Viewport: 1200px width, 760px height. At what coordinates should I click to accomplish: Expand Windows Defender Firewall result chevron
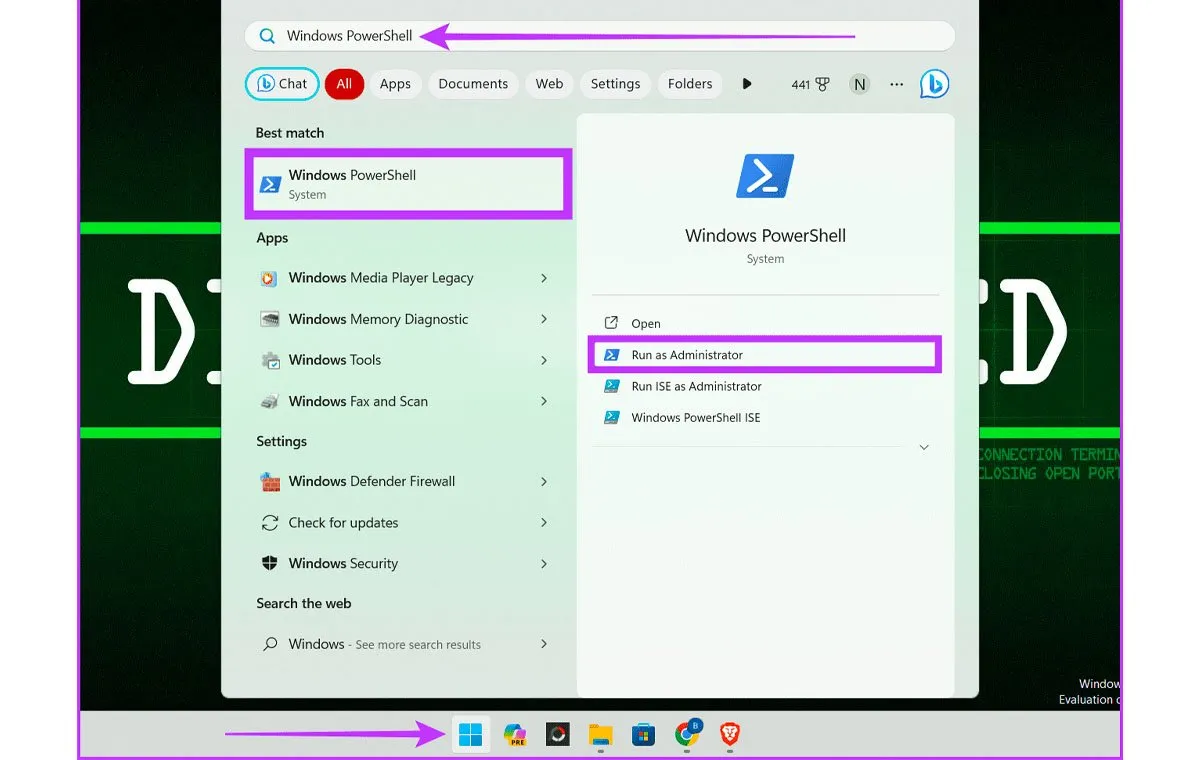coord(544,481)
